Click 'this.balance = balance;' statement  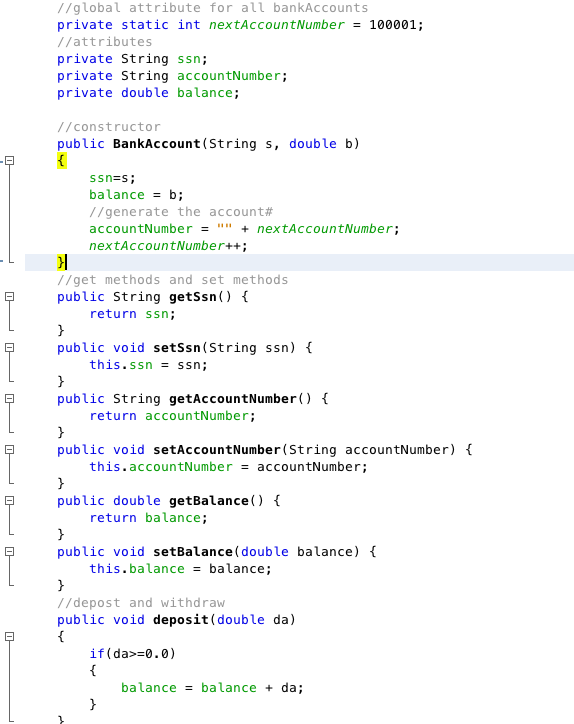pyautogui.click(x=181, y=569)
